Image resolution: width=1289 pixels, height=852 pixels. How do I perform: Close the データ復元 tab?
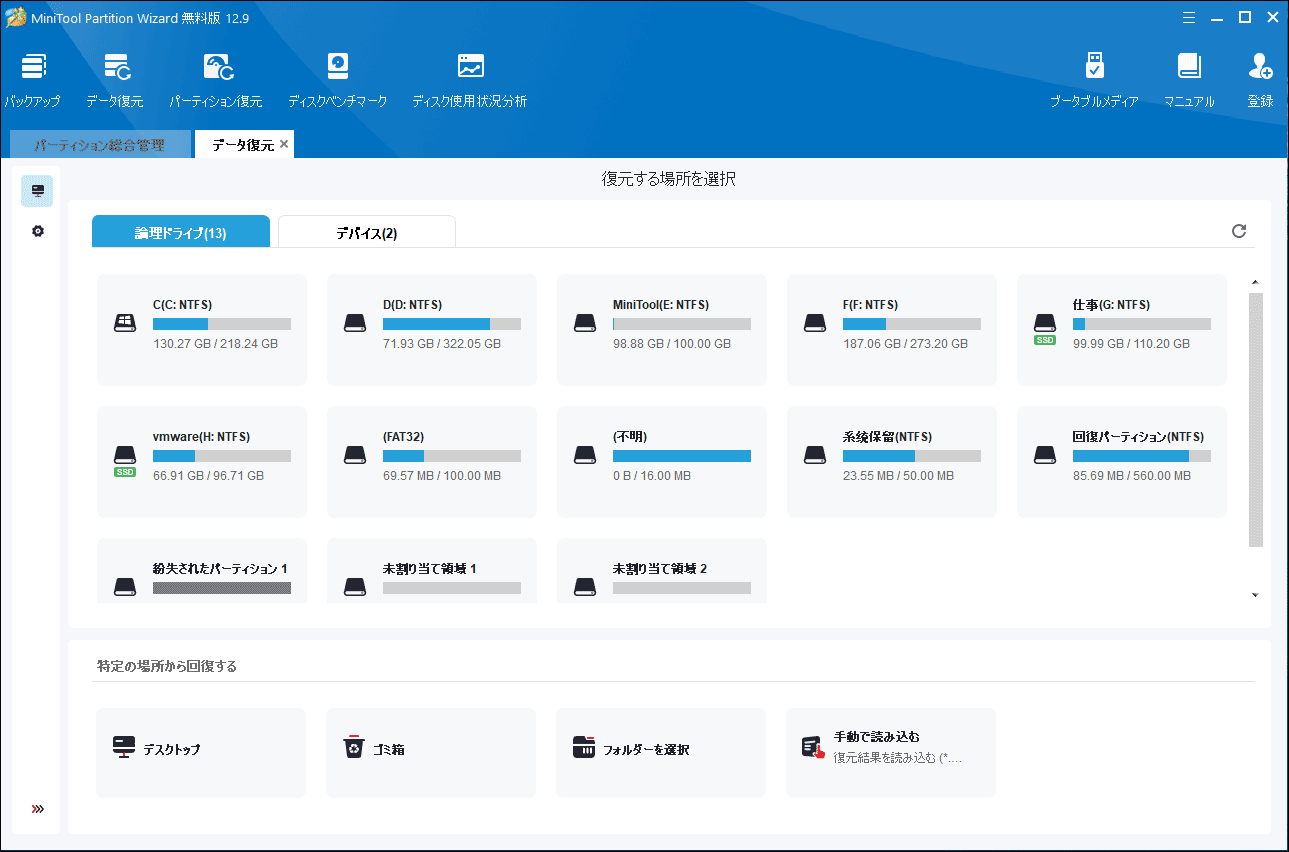(284, 144)
